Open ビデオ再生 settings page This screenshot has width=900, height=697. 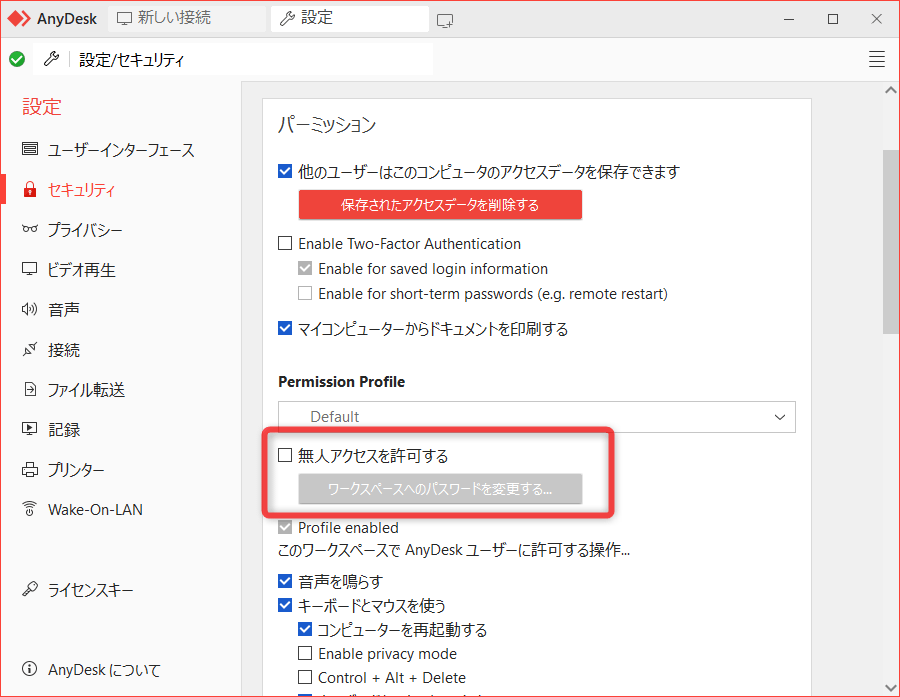(x=82, y=270)
